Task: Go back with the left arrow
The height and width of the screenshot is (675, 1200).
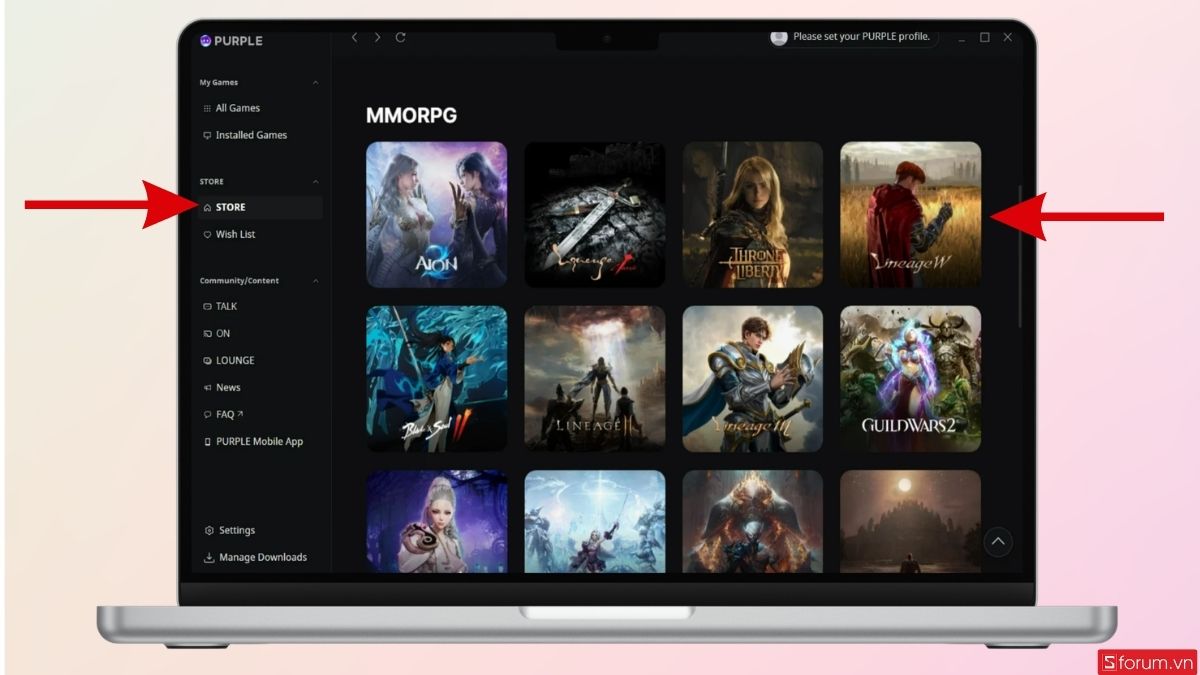Action: tap(354, 37)
